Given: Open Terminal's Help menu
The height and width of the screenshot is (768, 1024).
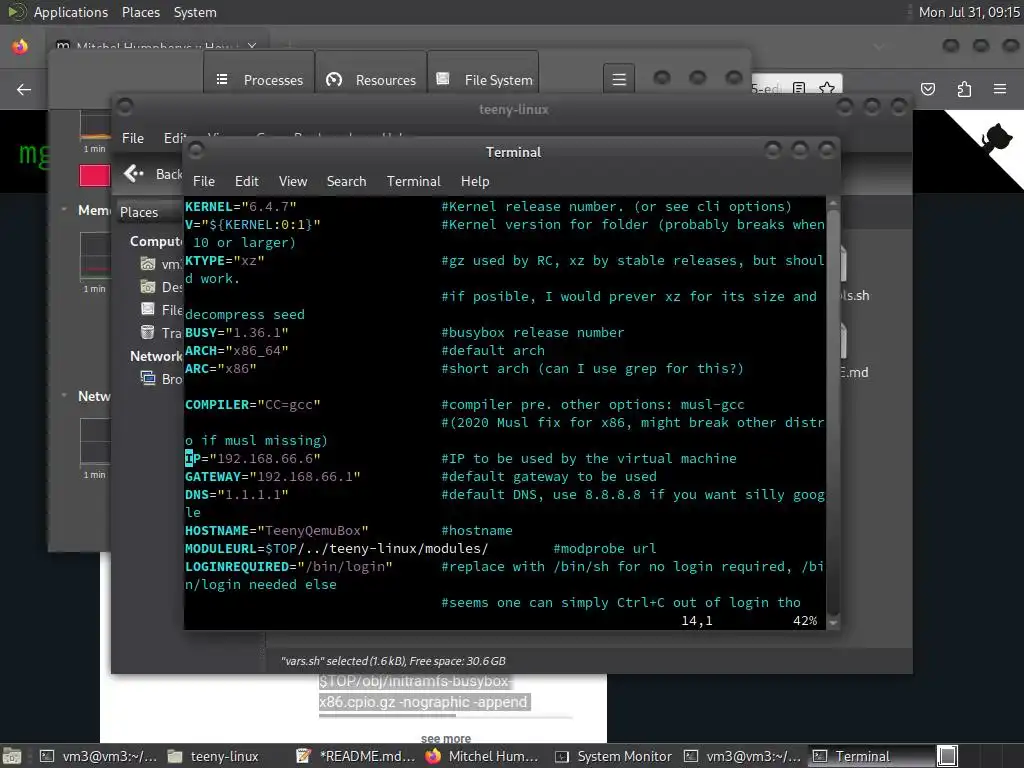Looking at the screenshot, I should coord(475,182).
